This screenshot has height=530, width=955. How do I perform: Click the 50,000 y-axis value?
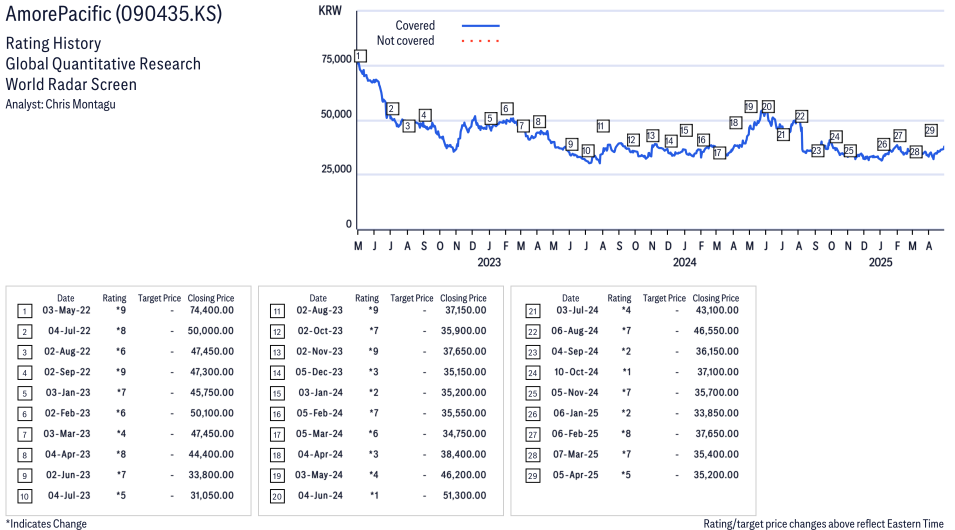pyautogui.click(x=336, y=114)
